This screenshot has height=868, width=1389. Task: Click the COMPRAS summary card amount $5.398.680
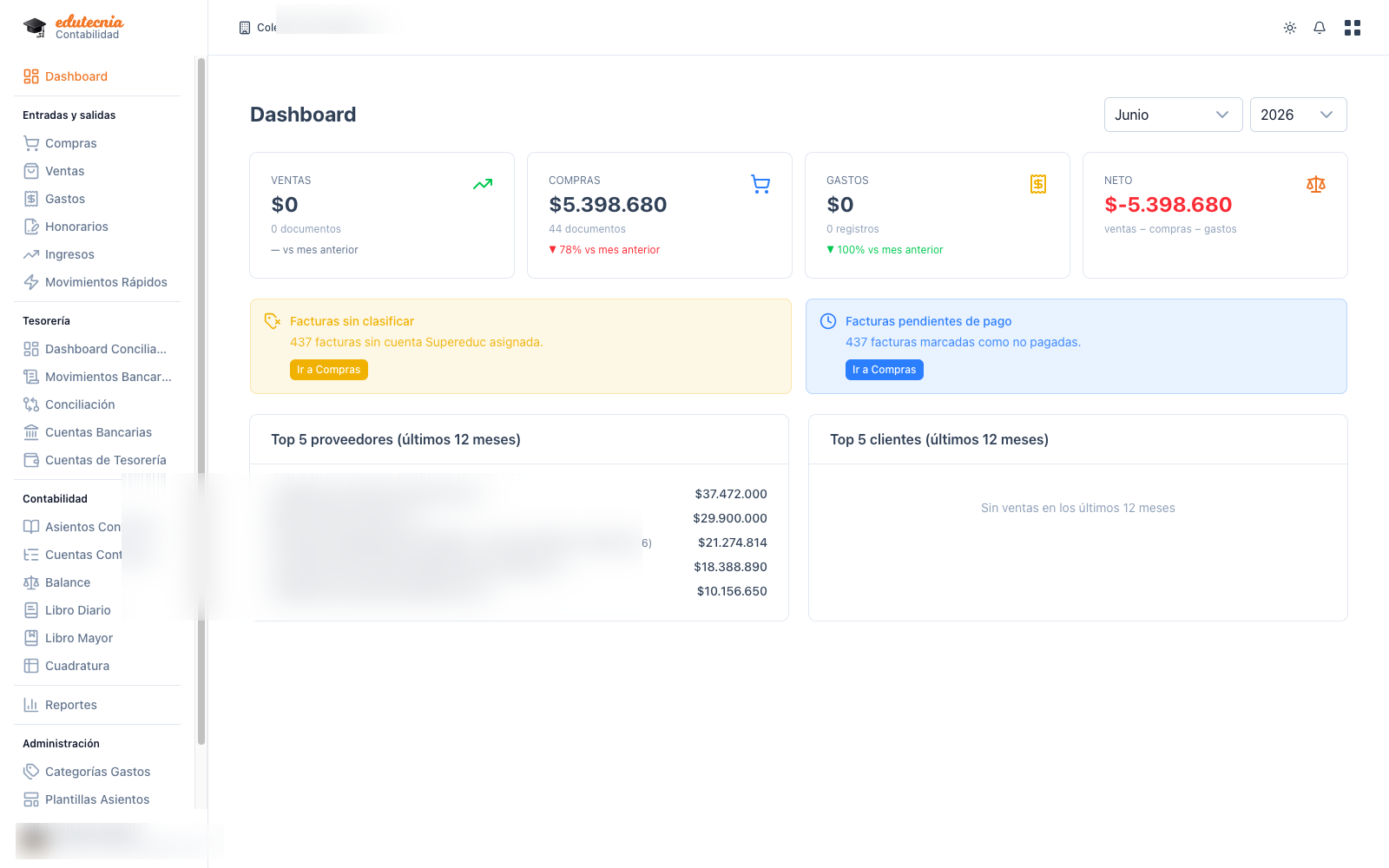point(608,205)
